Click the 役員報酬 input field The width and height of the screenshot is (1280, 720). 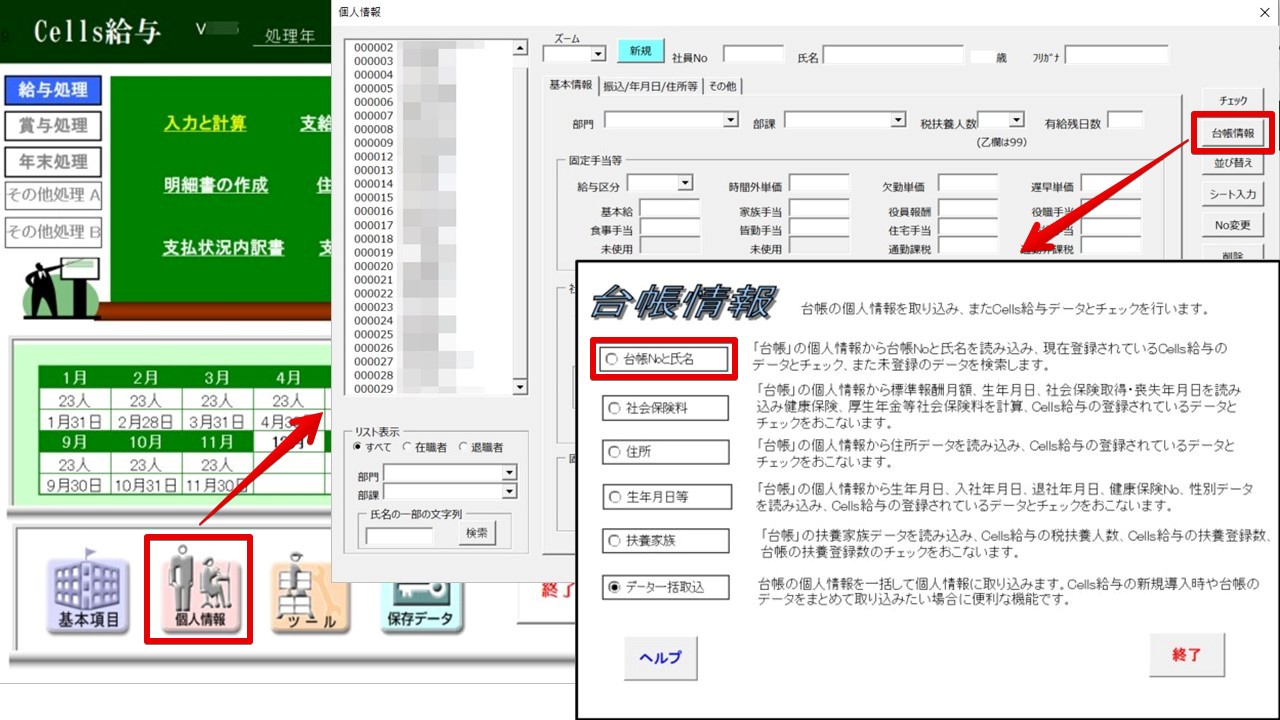969,210
